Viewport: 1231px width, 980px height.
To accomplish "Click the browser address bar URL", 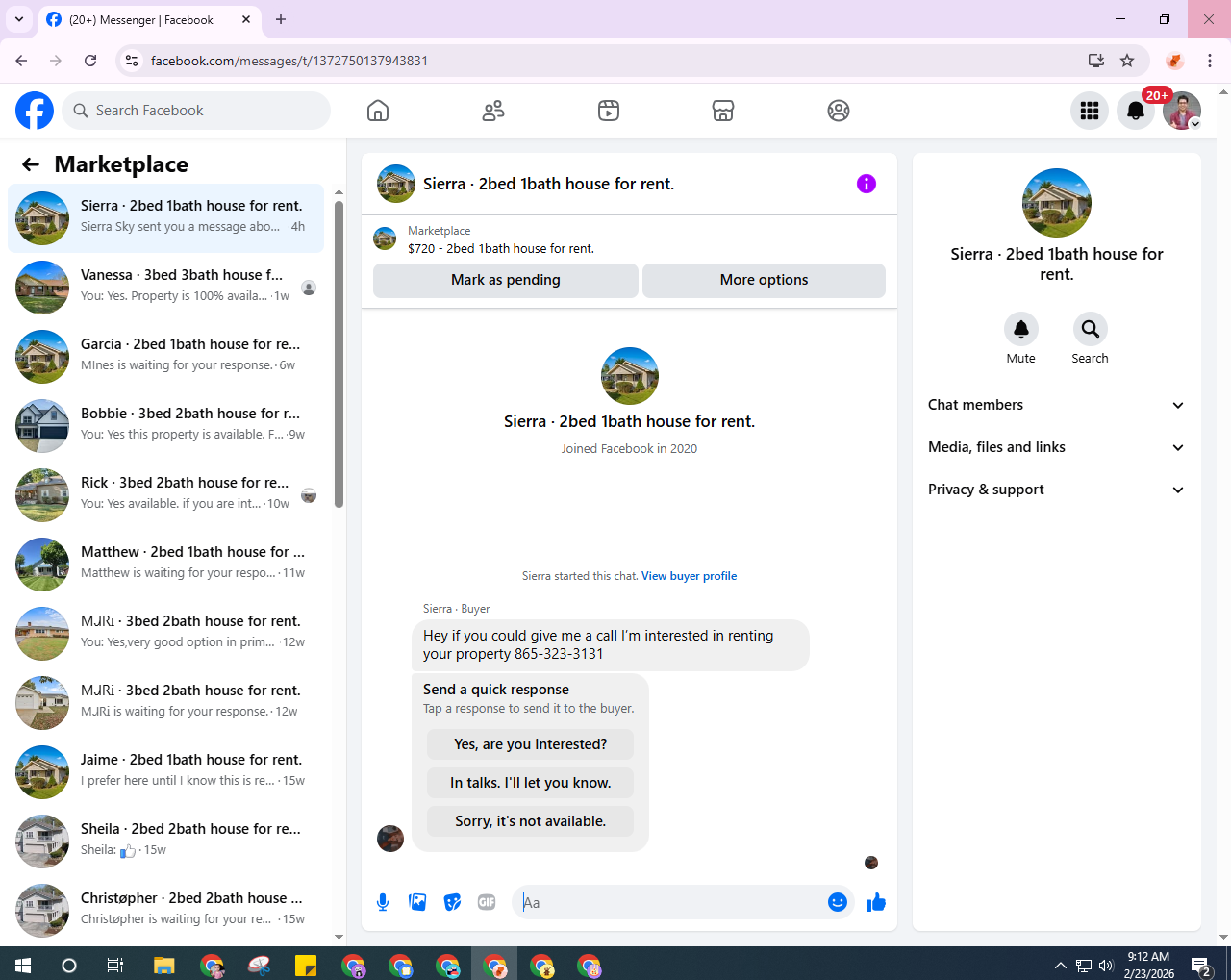I will pyautogui.click(x=289, y=61).
